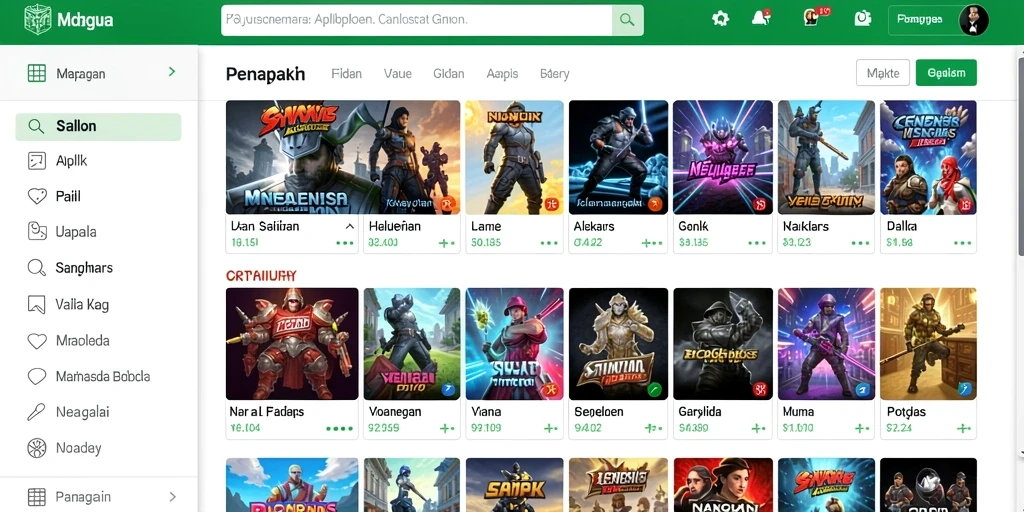Screen dimensions: 1024x512
Task: Open Nar al Fadaps more options dots
Action: tap(340, 429)
